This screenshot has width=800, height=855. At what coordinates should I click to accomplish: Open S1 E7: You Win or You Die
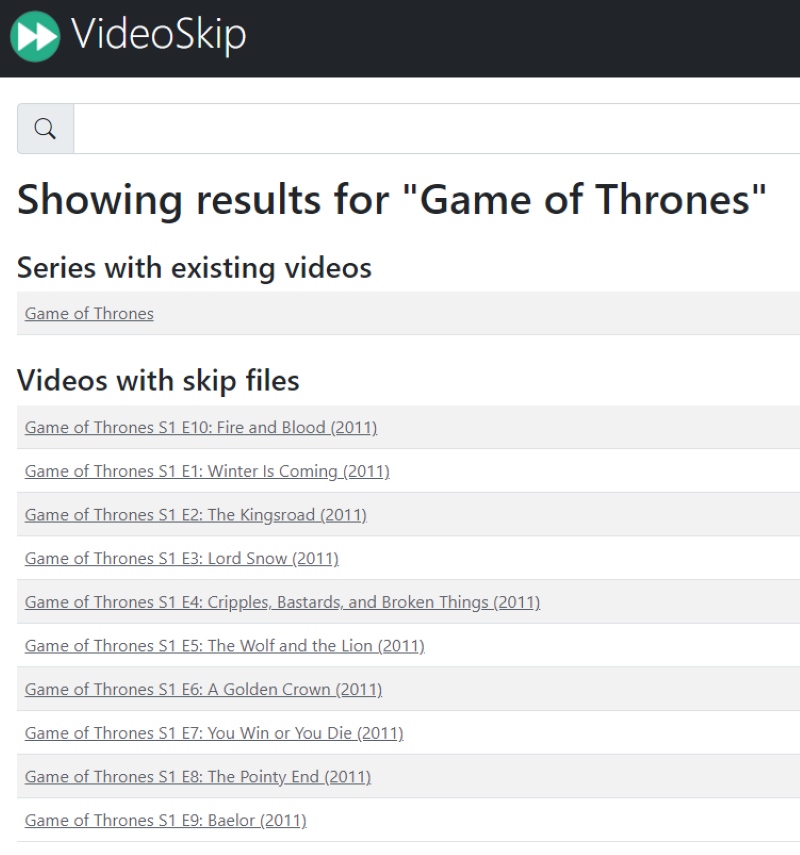pos(214,733)
